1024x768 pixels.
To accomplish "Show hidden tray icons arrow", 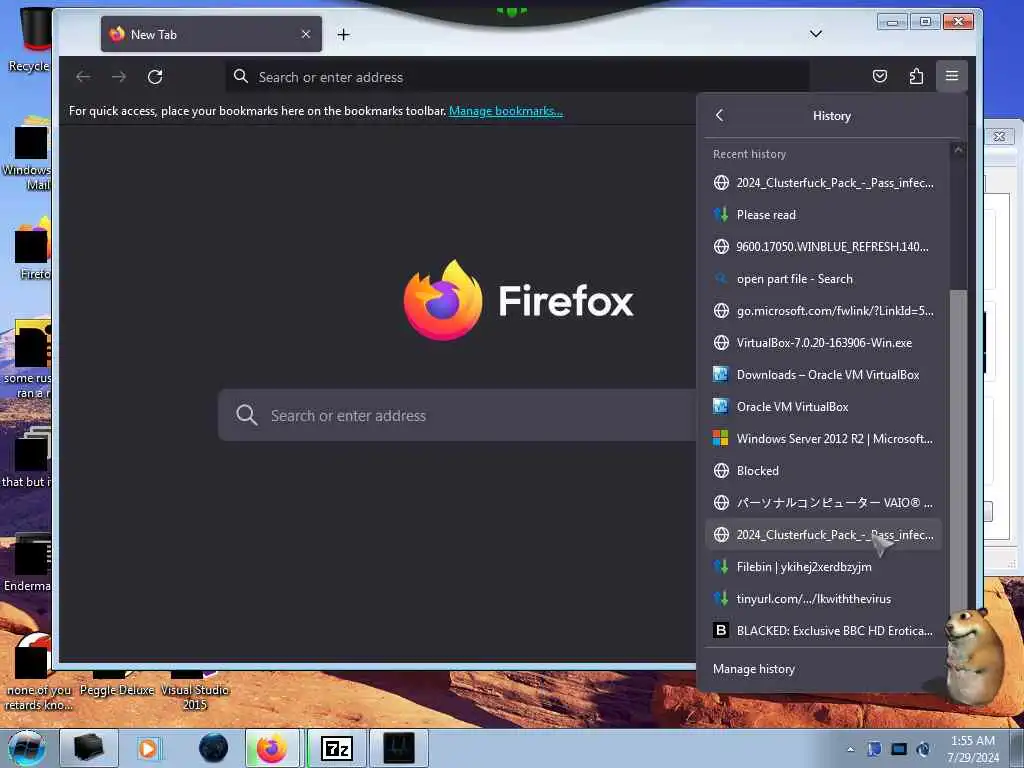I will [850, 749].
